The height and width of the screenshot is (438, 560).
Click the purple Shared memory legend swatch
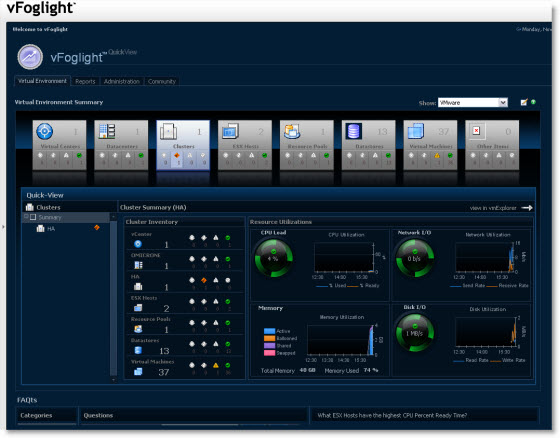coord(269,346)
